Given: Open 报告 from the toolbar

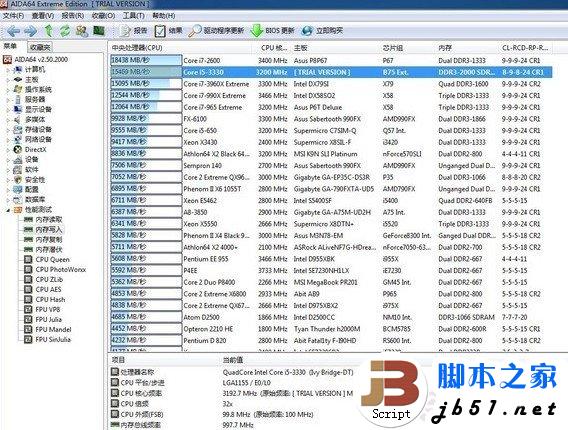Looking at the screenshot, I should tap(134, 31).
